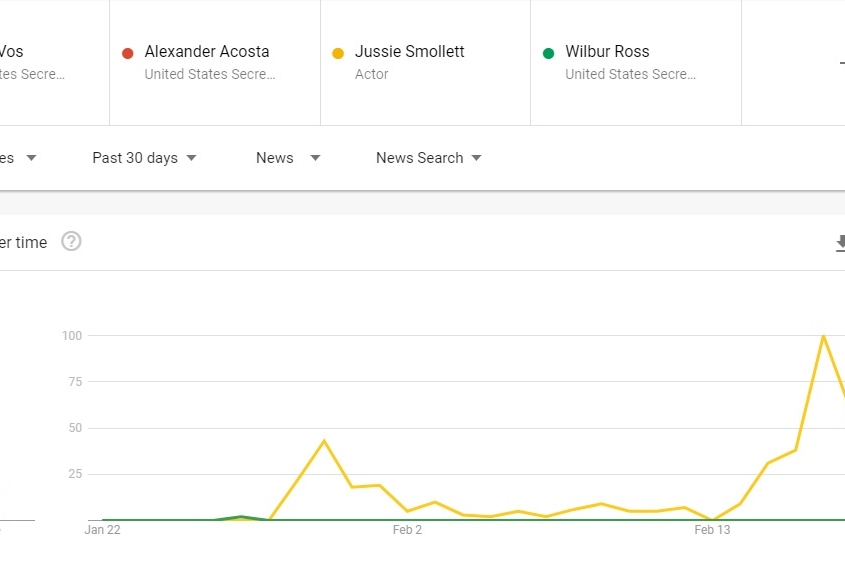Click the help question mark icon
The height and width of the screenshot is (561, 845).
click(x=71, y=241)
